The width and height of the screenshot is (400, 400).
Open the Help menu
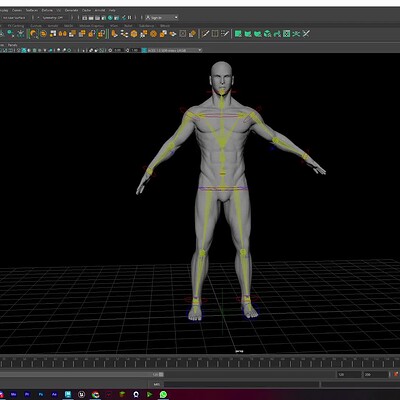pyautogui.click(x=112, y=10)
